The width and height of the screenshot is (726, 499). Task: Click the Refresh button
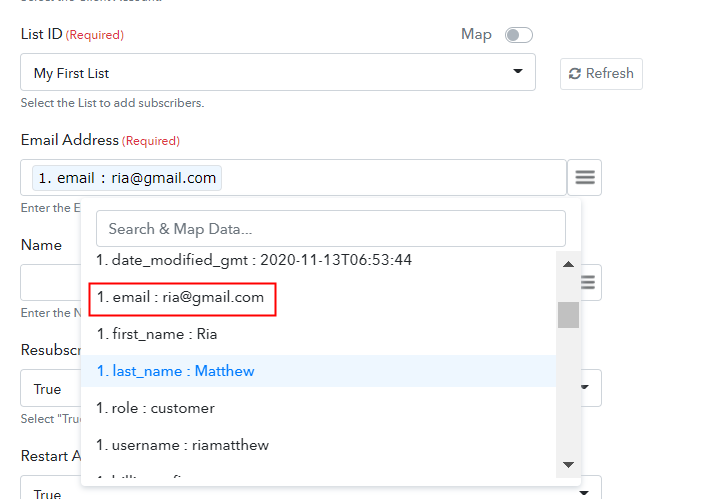tap(601, 74)
